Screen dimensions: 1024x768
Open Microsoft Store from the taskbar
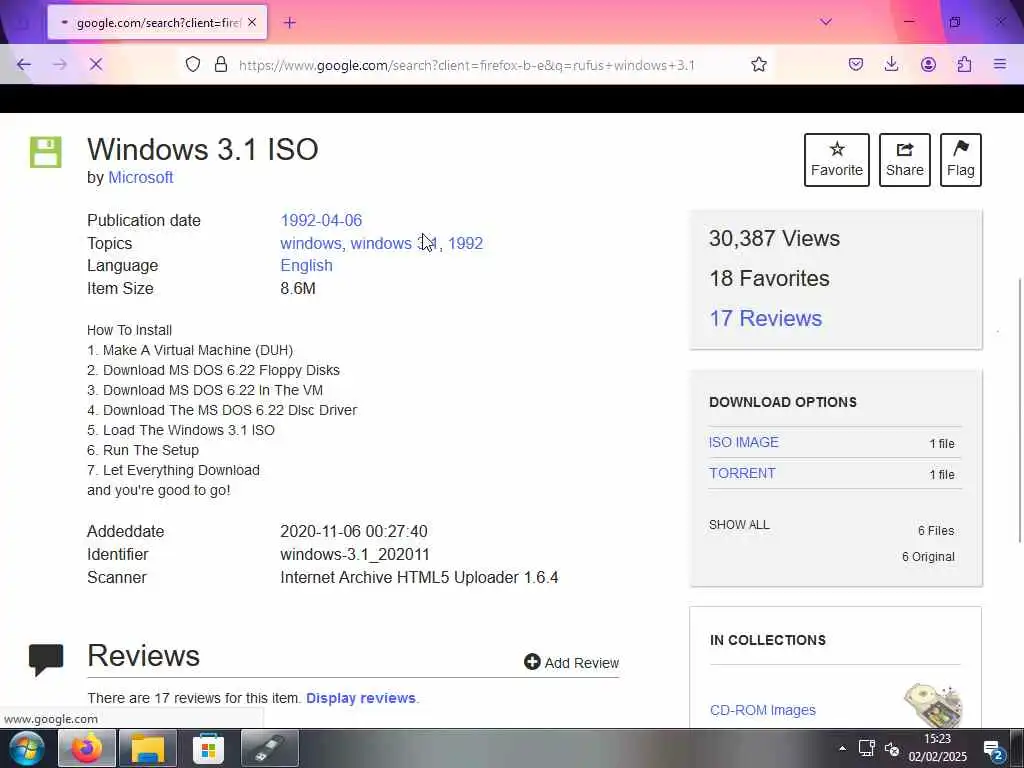[x=208, y=749]
